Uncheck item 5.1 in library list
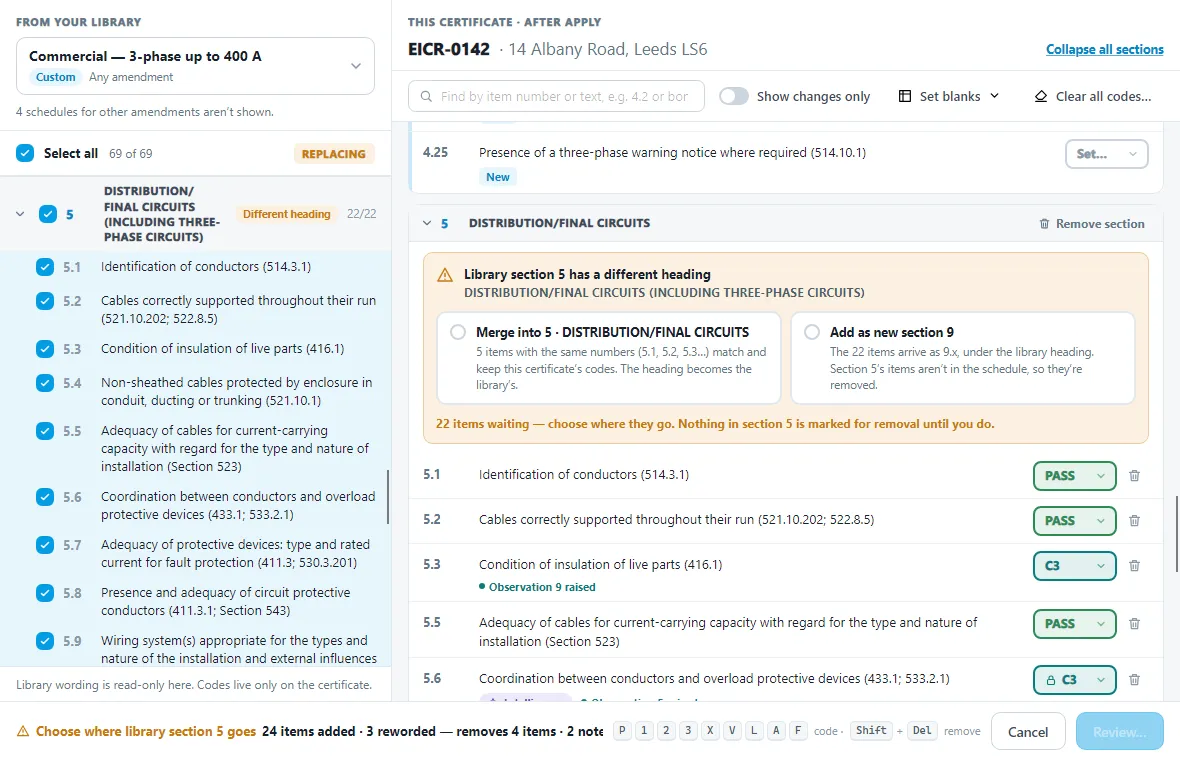 click(44, 267)
